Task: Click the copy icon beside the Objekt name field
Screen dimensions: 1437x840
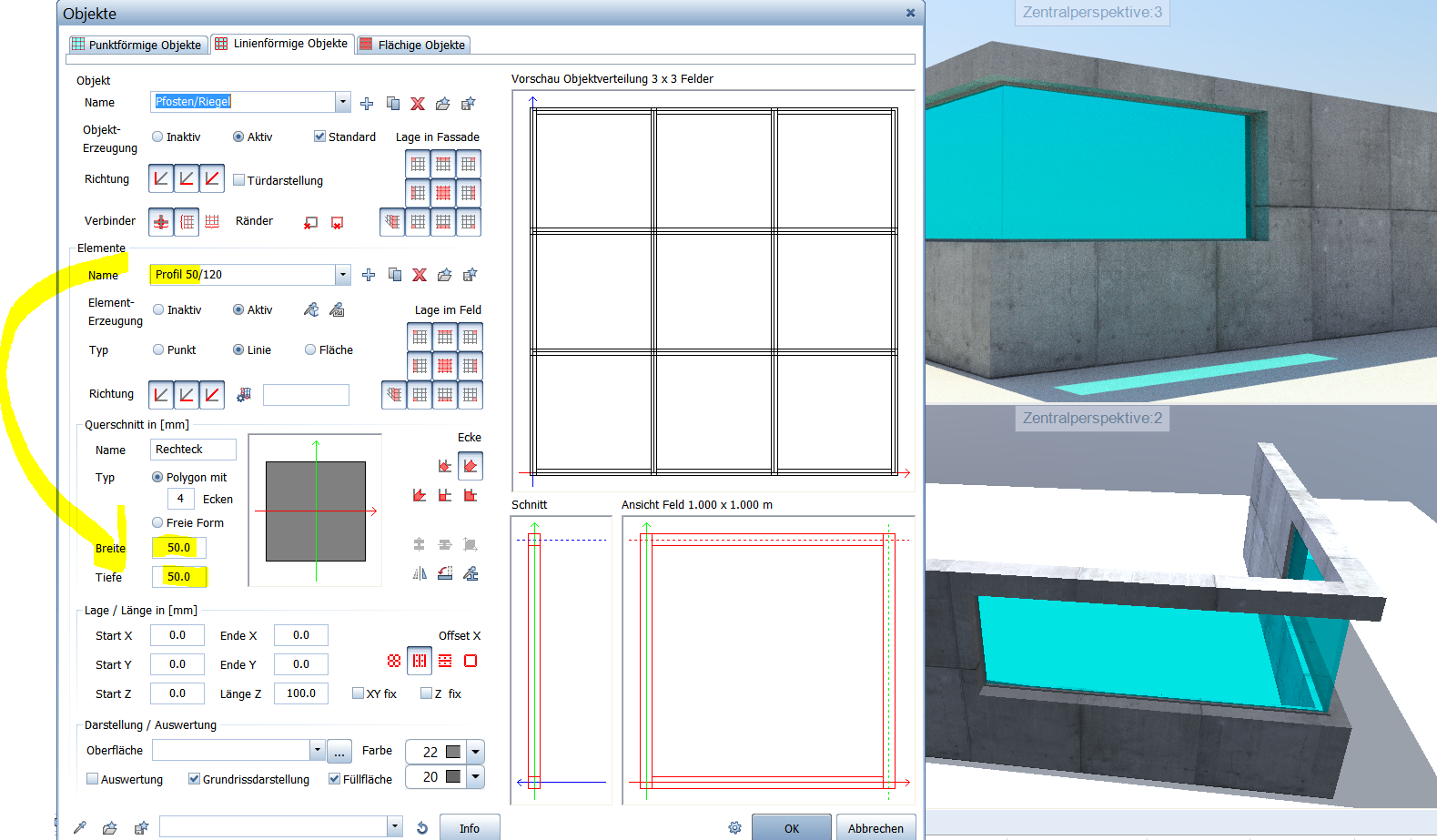Action: (x=393, y=104)
